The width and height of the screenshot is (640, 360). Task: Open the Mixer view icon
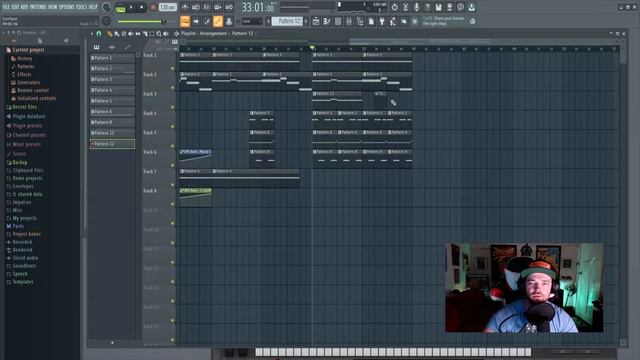[x=349, y=21]
